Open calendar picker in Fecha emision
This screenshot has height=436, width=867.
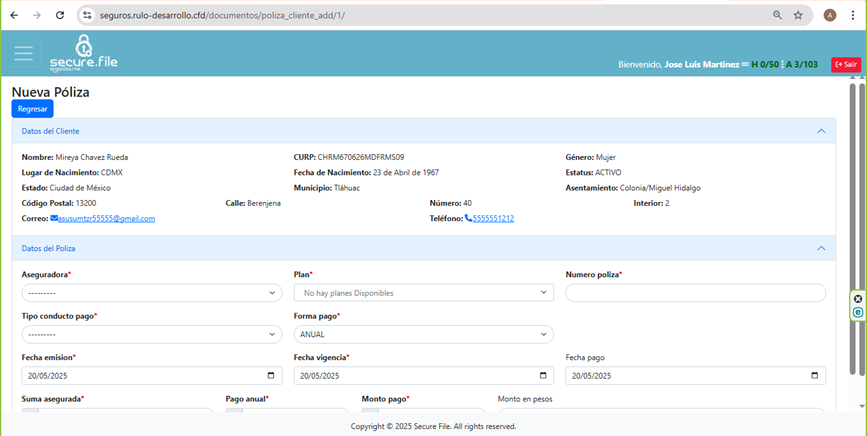272,376
